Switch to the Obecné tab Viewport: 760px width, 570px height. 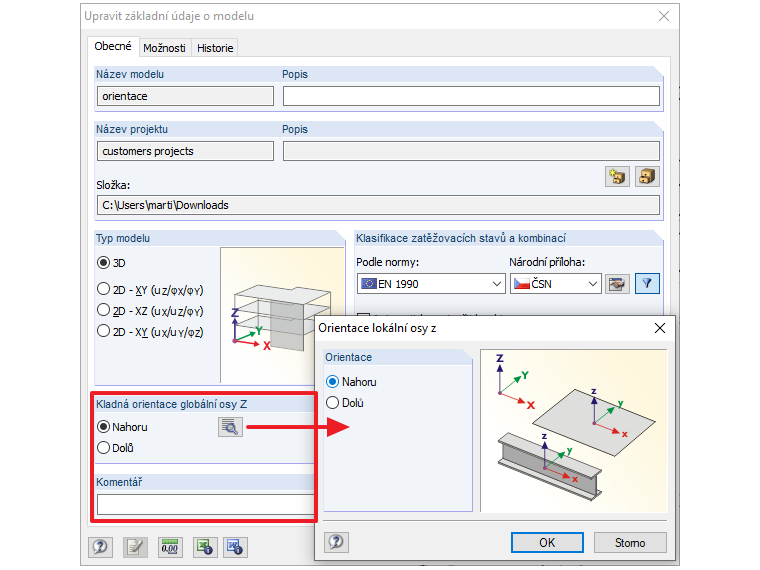tap(113, 47)
